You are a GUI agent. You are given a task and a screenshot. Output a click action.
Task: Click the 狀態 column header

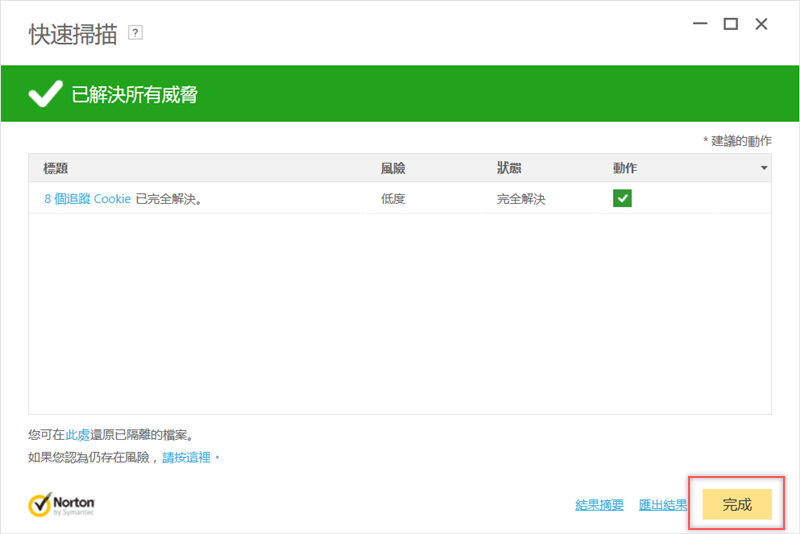pyautogui.click(x=509, y=168)
